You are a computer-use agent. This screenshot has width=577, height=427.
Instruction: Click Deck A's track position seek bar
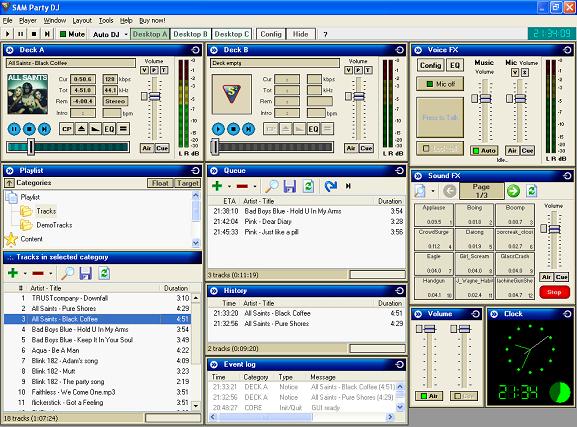[x=68, y=147]
